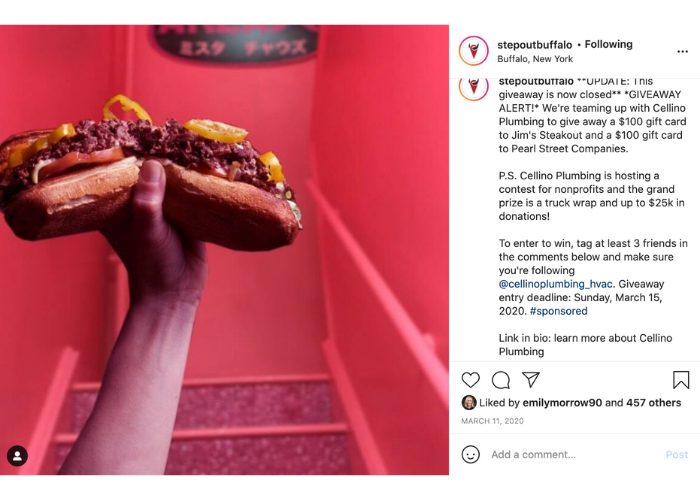Open the #sponsored hashtag
The image size is (700, 500).
pyautogui.click(x=558, y=311)
